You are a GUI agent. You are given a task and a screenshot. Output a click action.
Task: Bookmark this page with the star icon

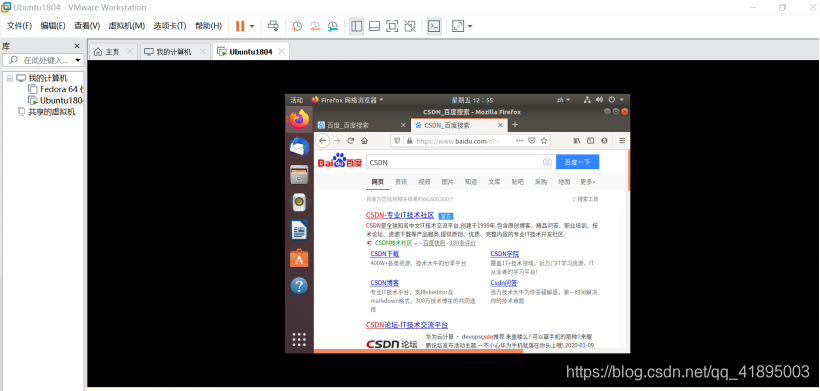pyautogui.click(x=544, y=141)
